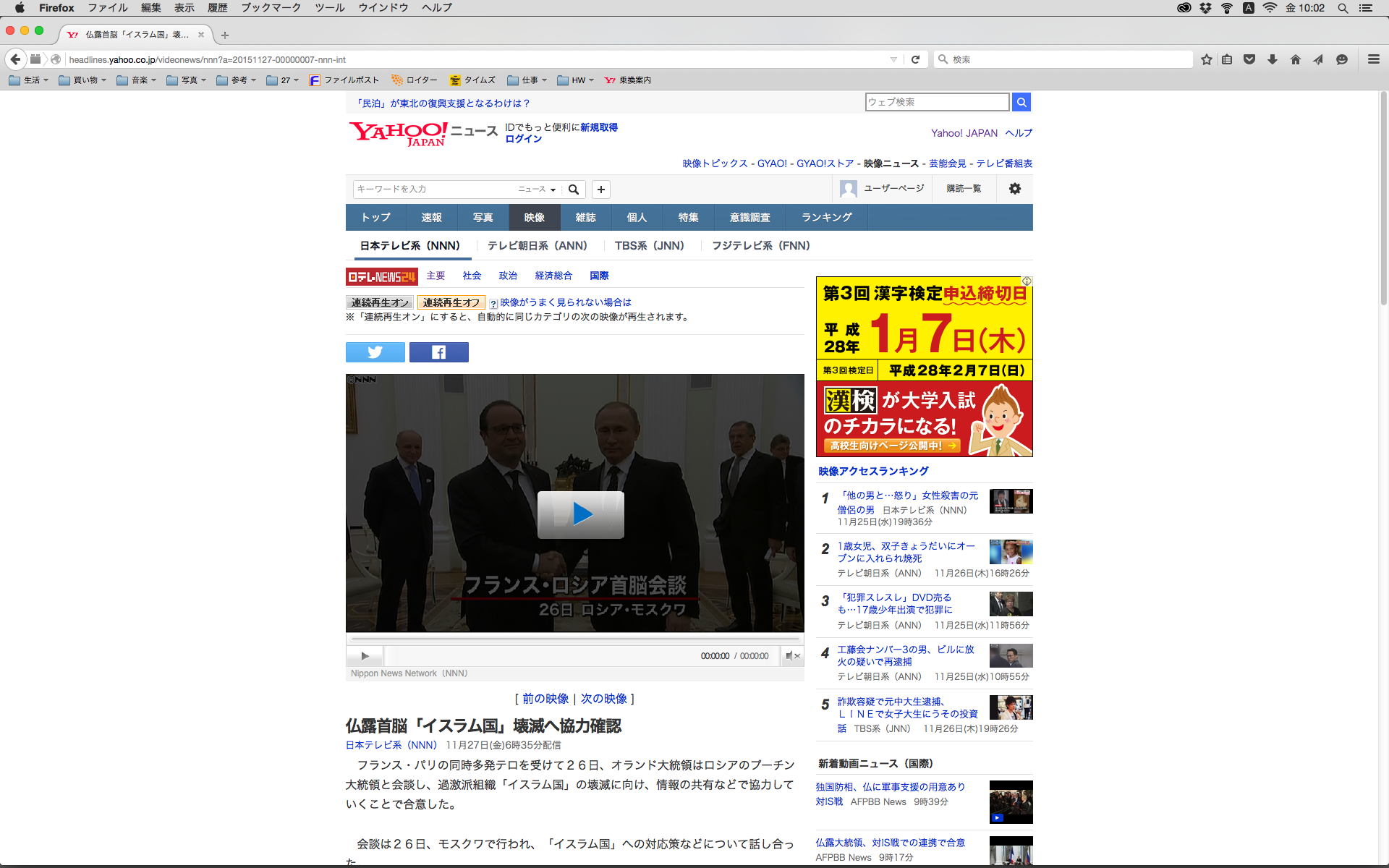
Task: Open Firefox downloads arrow icon
Action: (1272, 59)
